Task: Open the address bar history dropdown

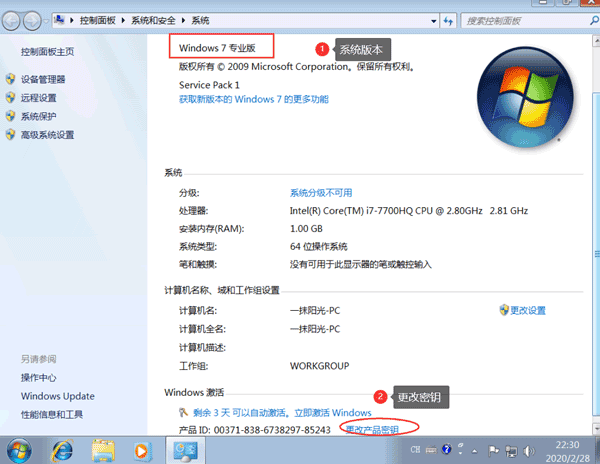Action: (x=434, y=21)
